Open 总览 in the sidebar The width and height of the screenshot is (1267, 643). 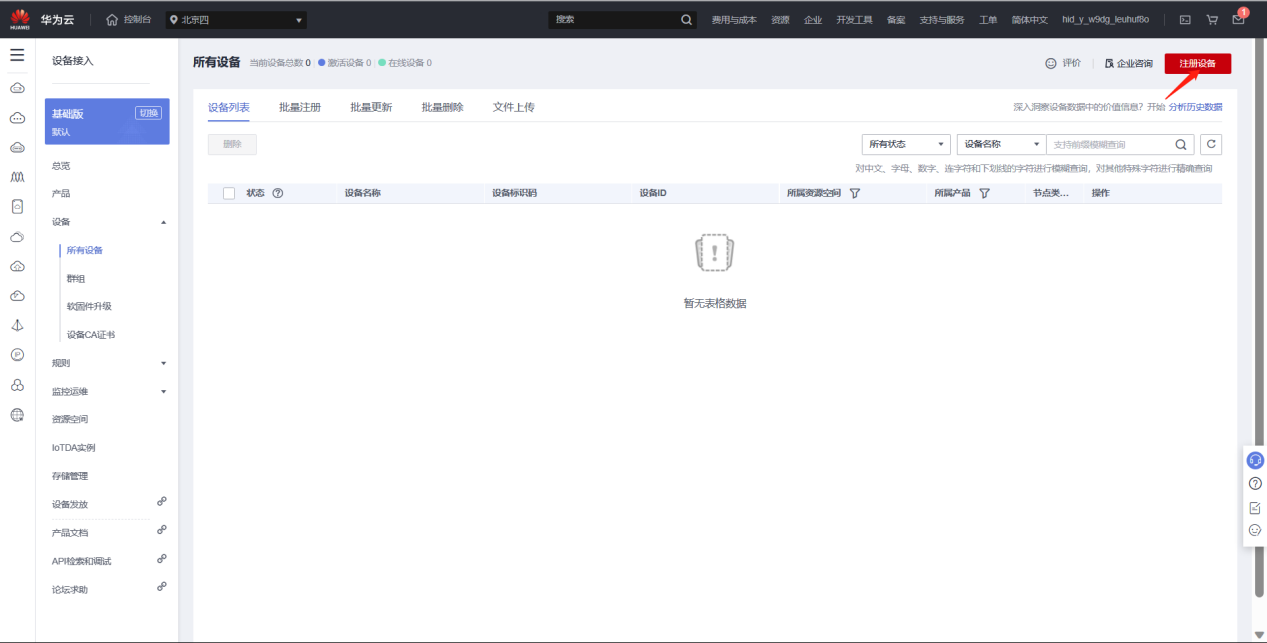click(61, 166)
